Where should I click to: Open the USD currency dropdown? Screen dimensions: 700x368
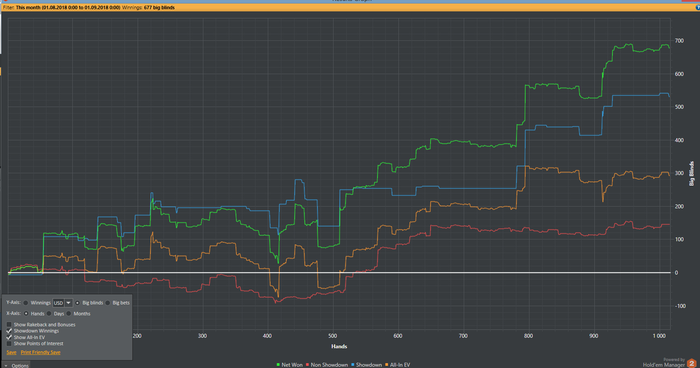[x=68, y=303]
